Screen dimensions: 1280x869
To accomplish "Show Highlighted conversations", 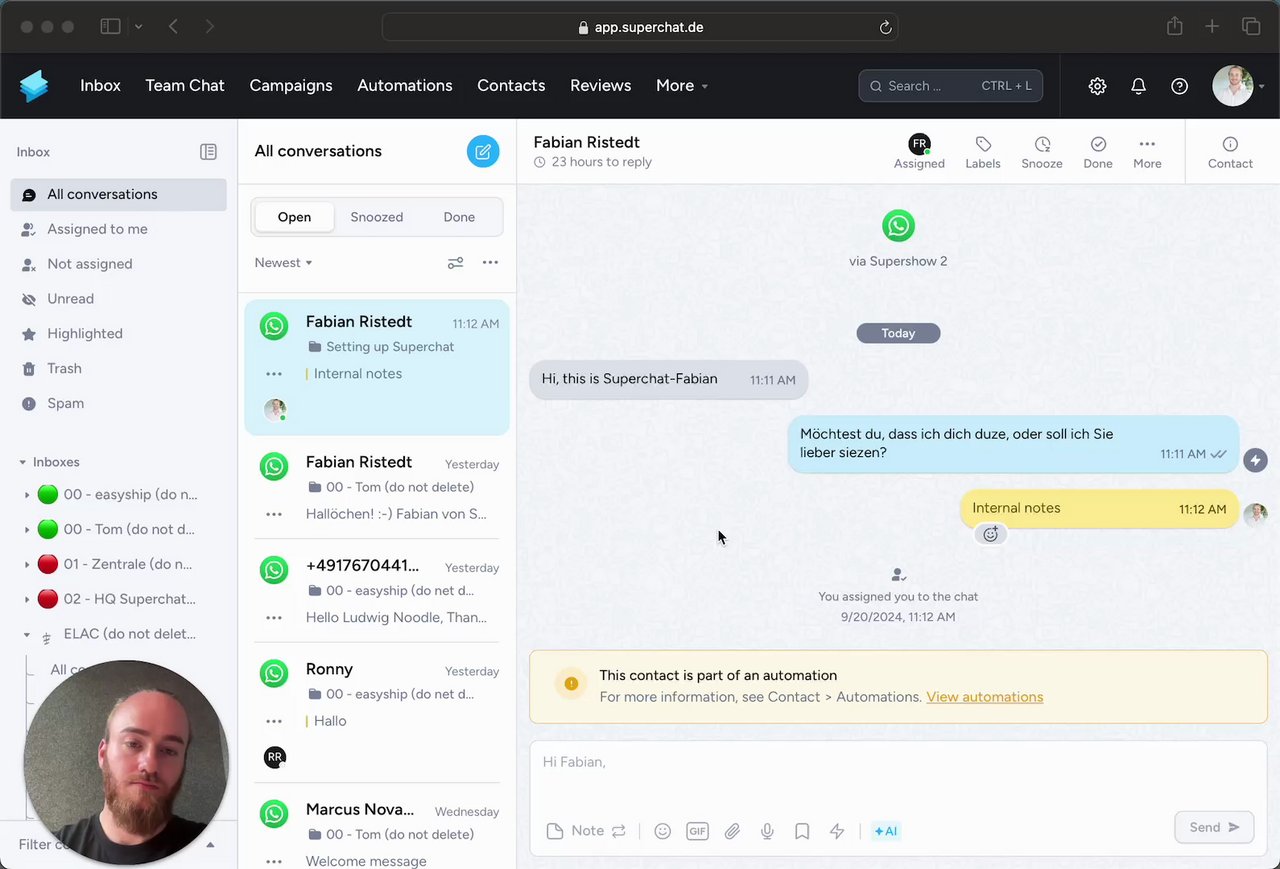I will (118, 334).
